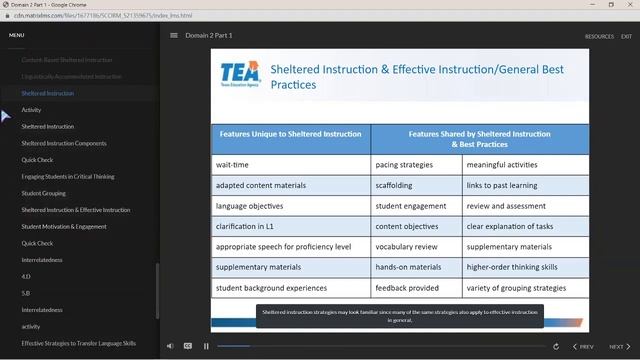The image size is (640, 360).
Task: Select the Student Grouping menu item
Action: [44, 193]
